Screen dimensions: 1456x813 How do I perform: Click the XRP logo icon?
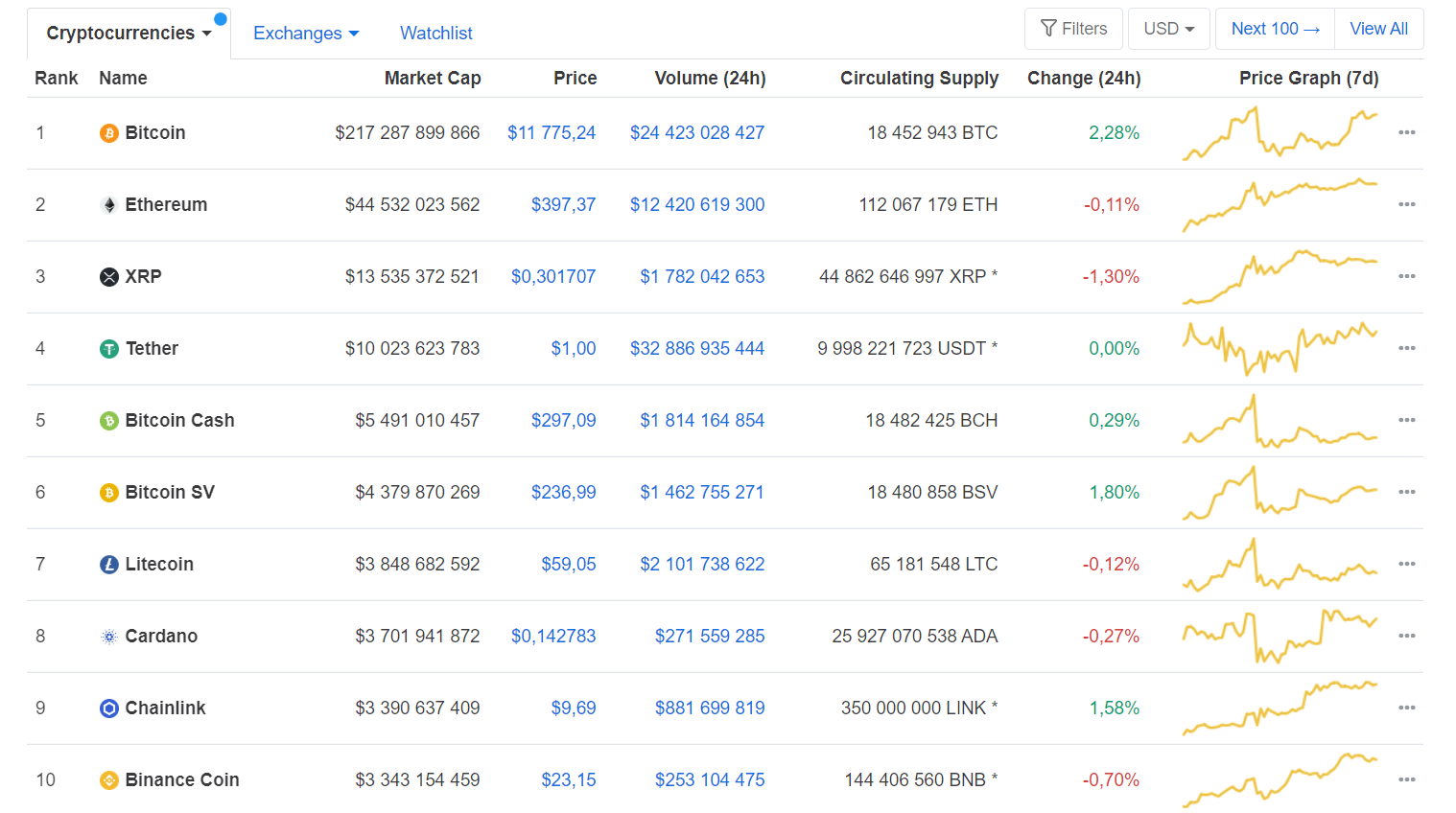pyautogui.click(x=109, y=277)
